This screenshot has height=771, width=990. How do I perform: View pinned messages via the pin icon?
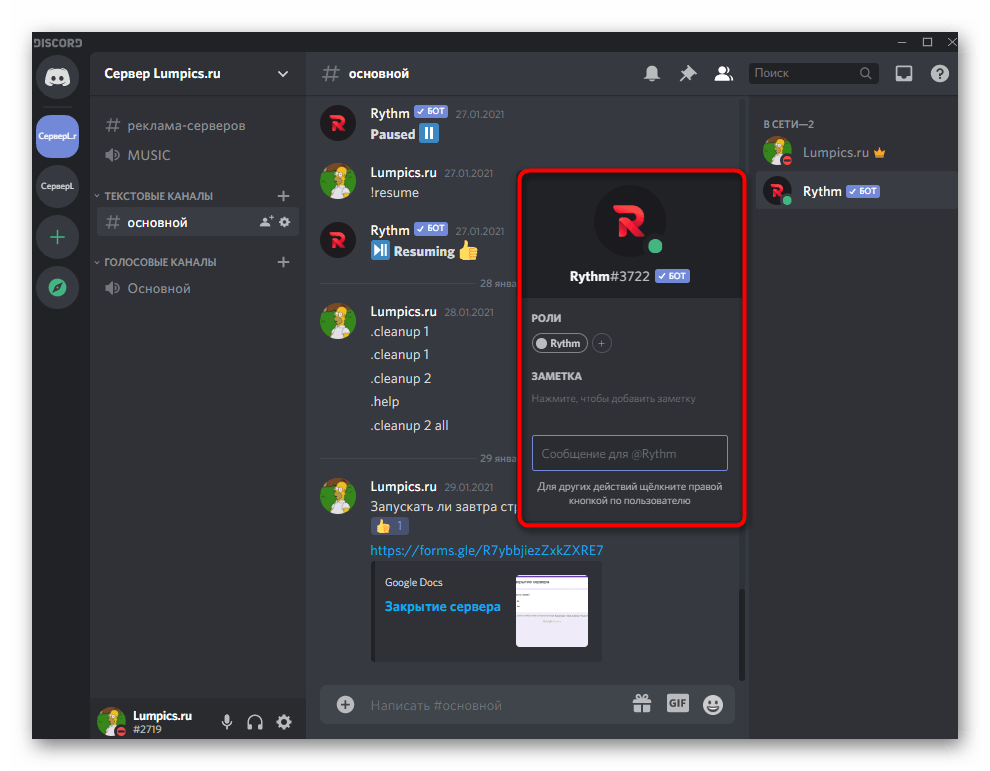pos(687,73)
